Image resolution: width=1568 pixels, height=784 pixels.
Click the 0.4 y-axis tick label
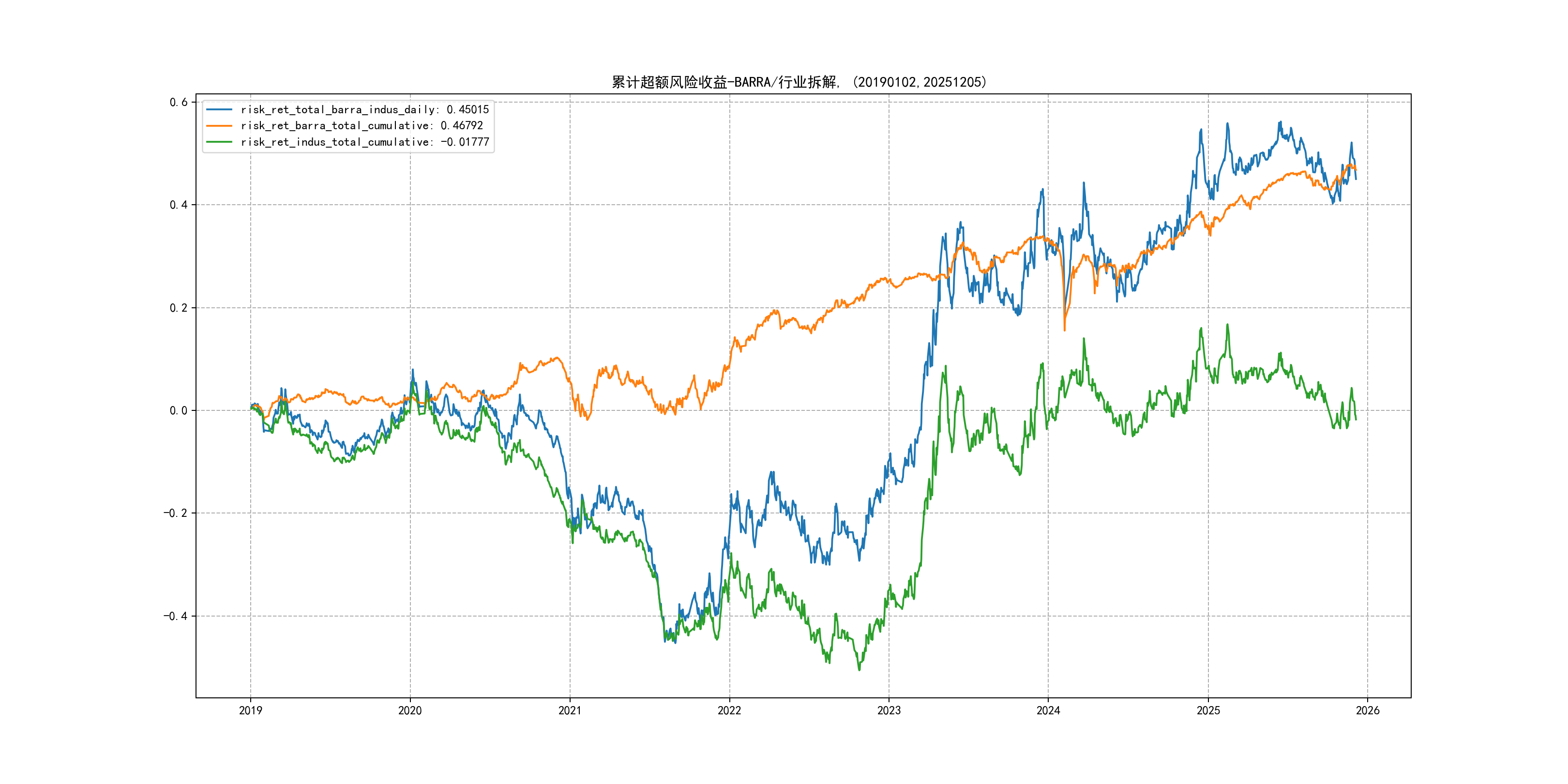(x=179, y=205)
